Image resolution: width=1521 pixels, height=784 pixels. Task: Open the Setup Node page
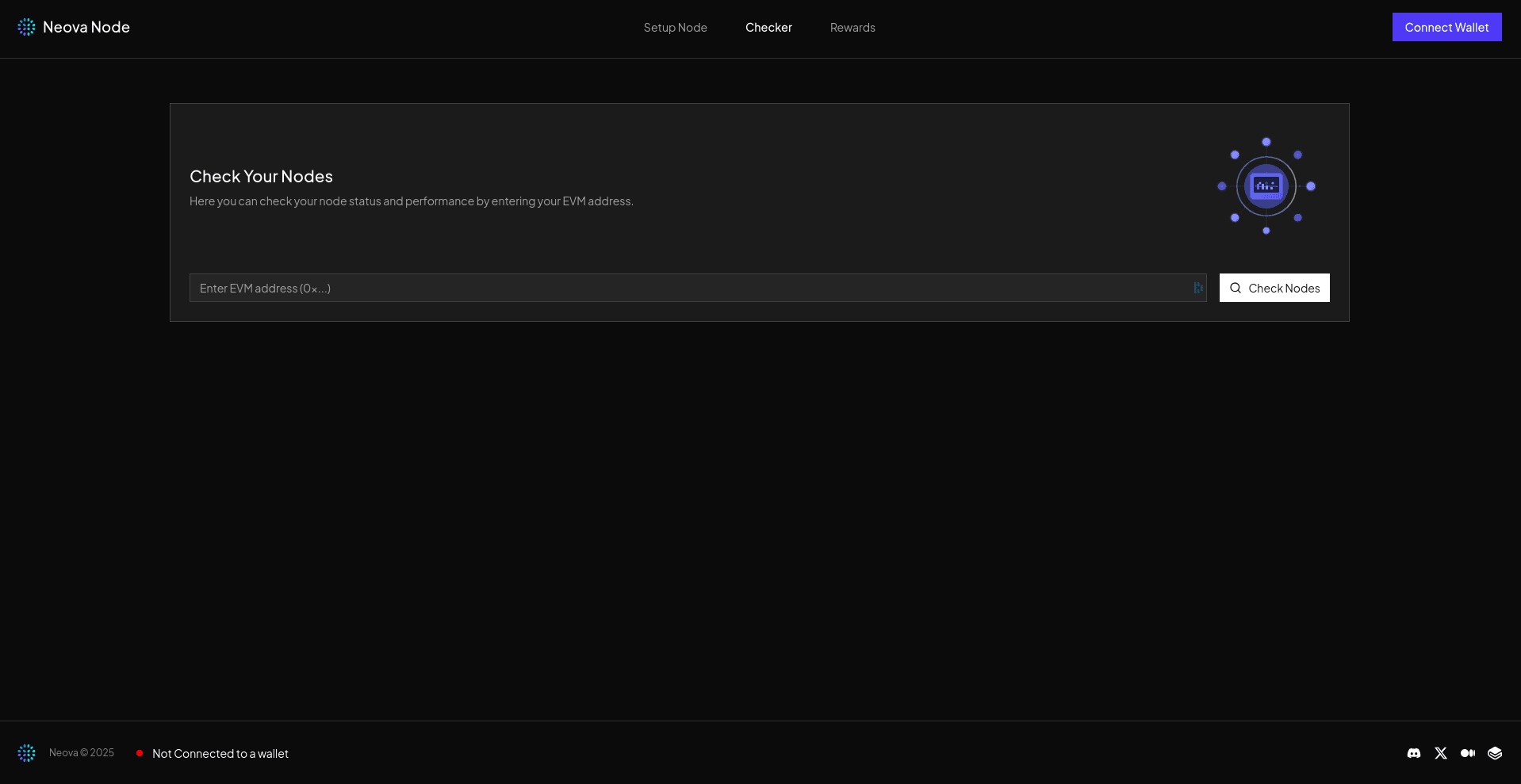[675, 28]
